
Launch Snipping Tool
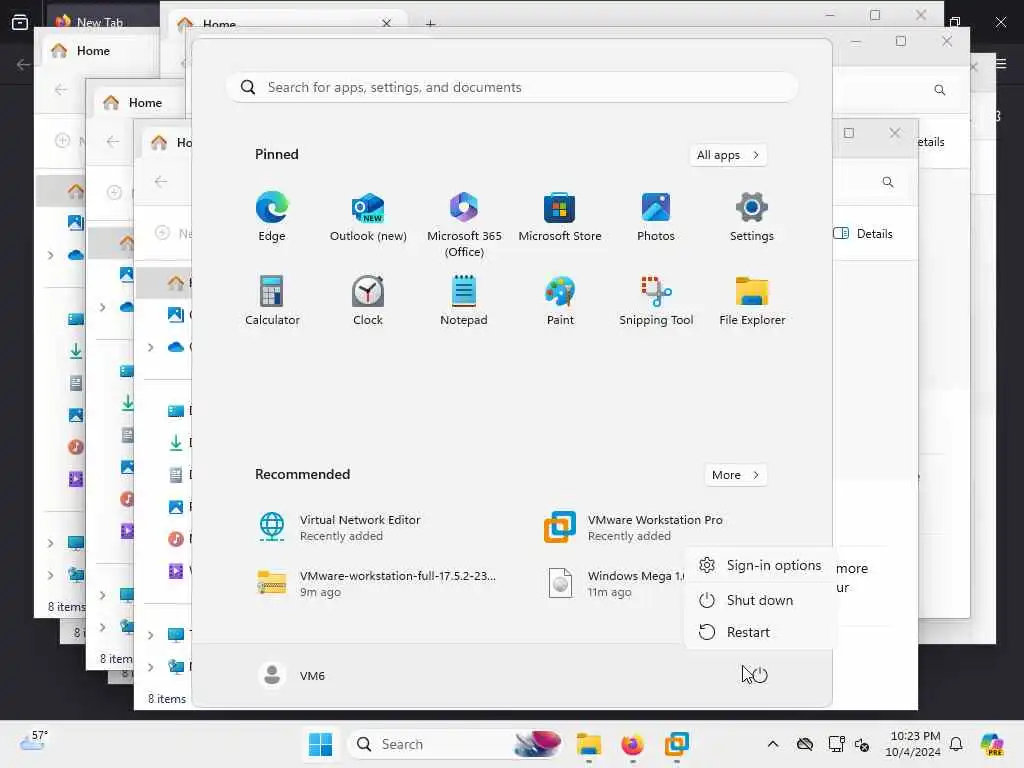[656, 300]
